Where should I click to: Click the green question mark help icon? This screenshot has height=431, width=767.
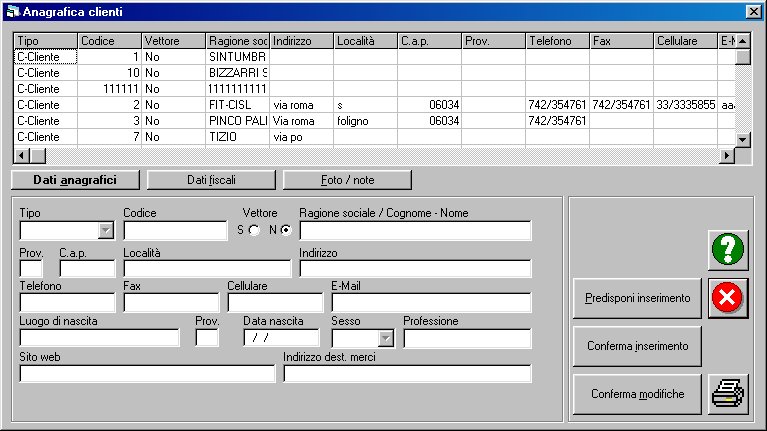pyautogui.click(x=727, y=249)
